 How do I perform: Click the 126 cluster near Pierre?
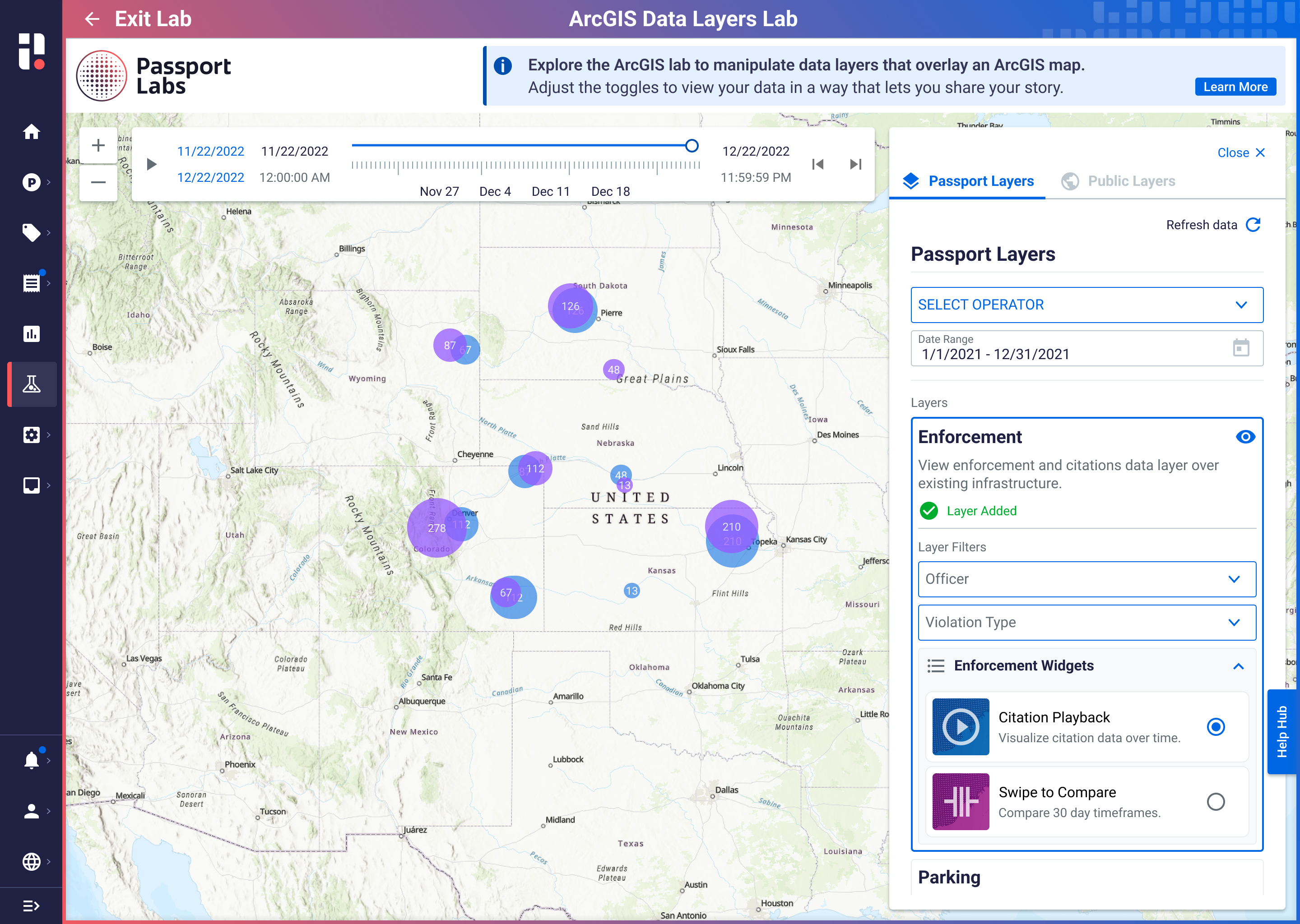click(570, 306)
